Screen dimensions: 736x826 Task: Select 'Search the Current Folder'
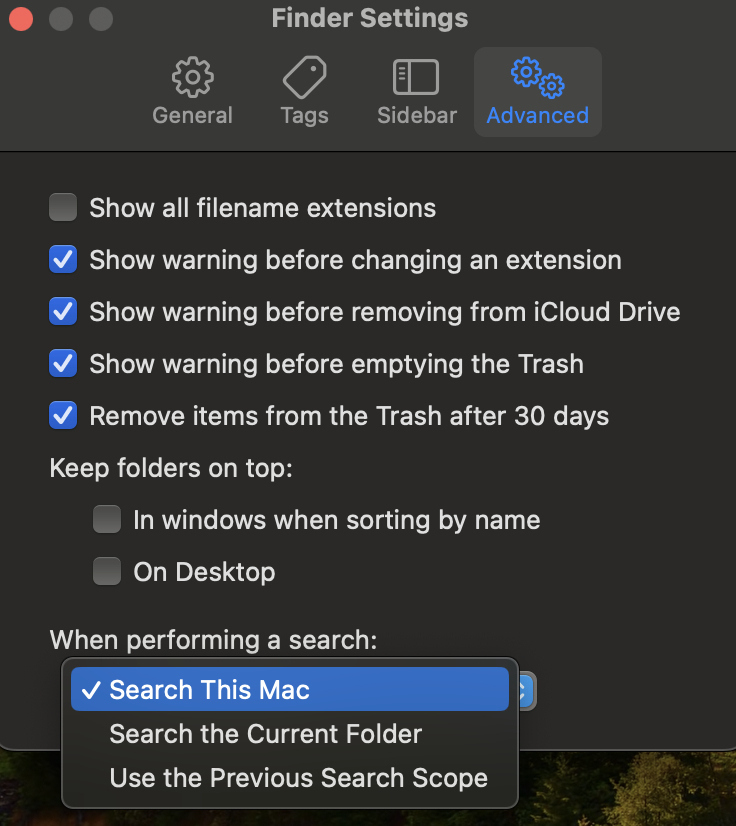pos(265,733)
